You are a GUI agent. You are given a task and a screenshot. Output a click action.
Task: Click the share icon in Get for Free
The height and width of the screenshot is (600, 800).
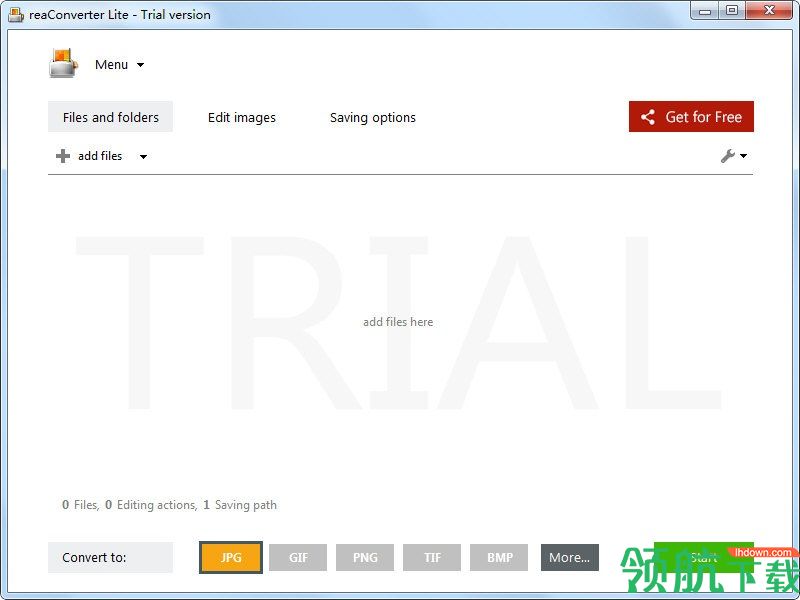pyautogui.click(x=648, y=117)
